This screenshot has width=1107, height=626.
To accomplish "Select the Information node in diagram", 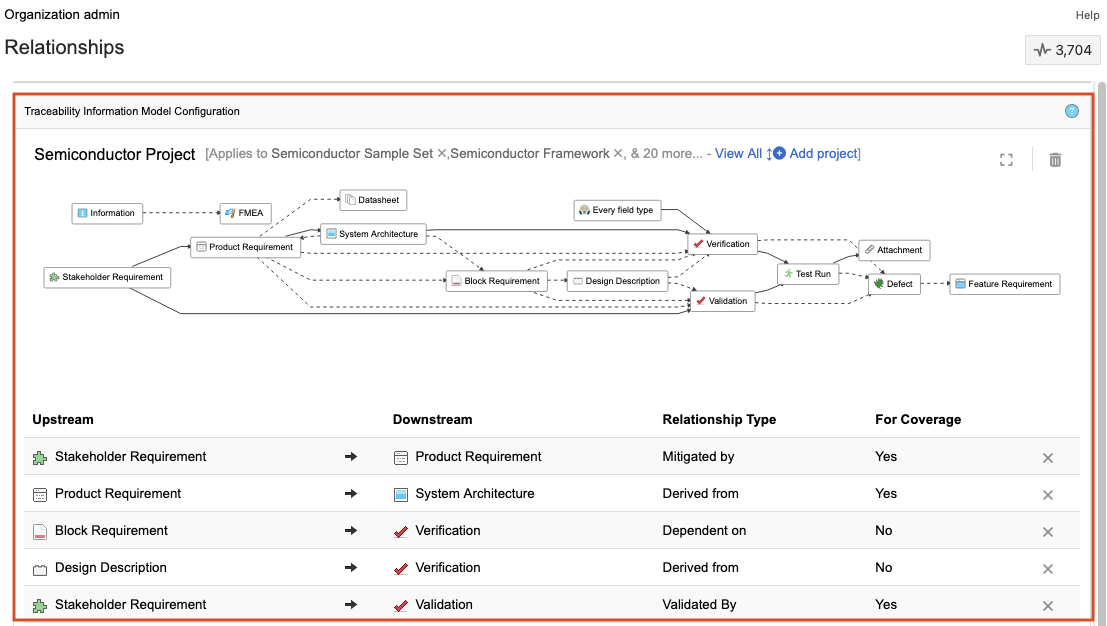I will click(x=107, y=213).
